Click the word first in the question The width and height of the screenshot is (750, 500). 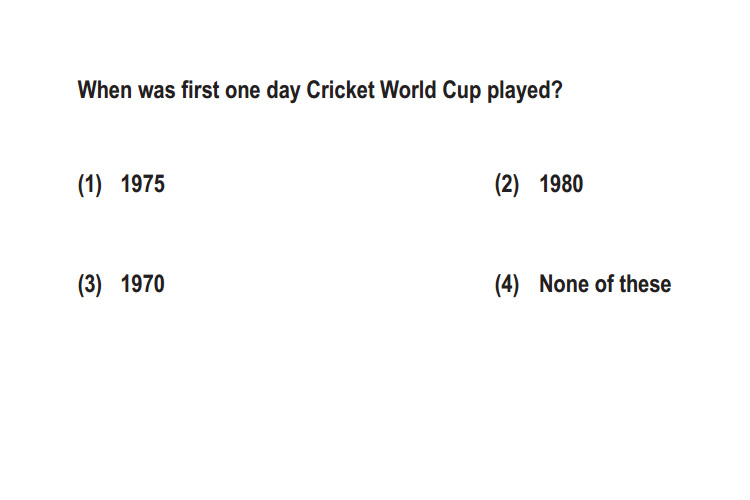pos(200,90)
